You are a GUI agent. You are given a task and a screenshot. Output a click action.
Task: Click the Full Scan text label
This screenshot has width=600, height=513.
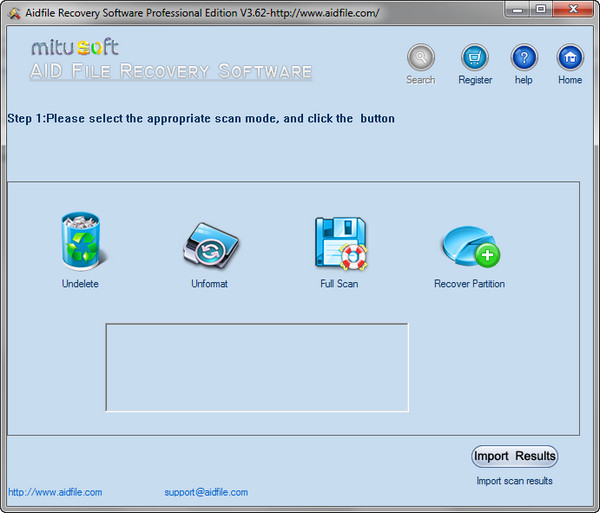[339, 283]
